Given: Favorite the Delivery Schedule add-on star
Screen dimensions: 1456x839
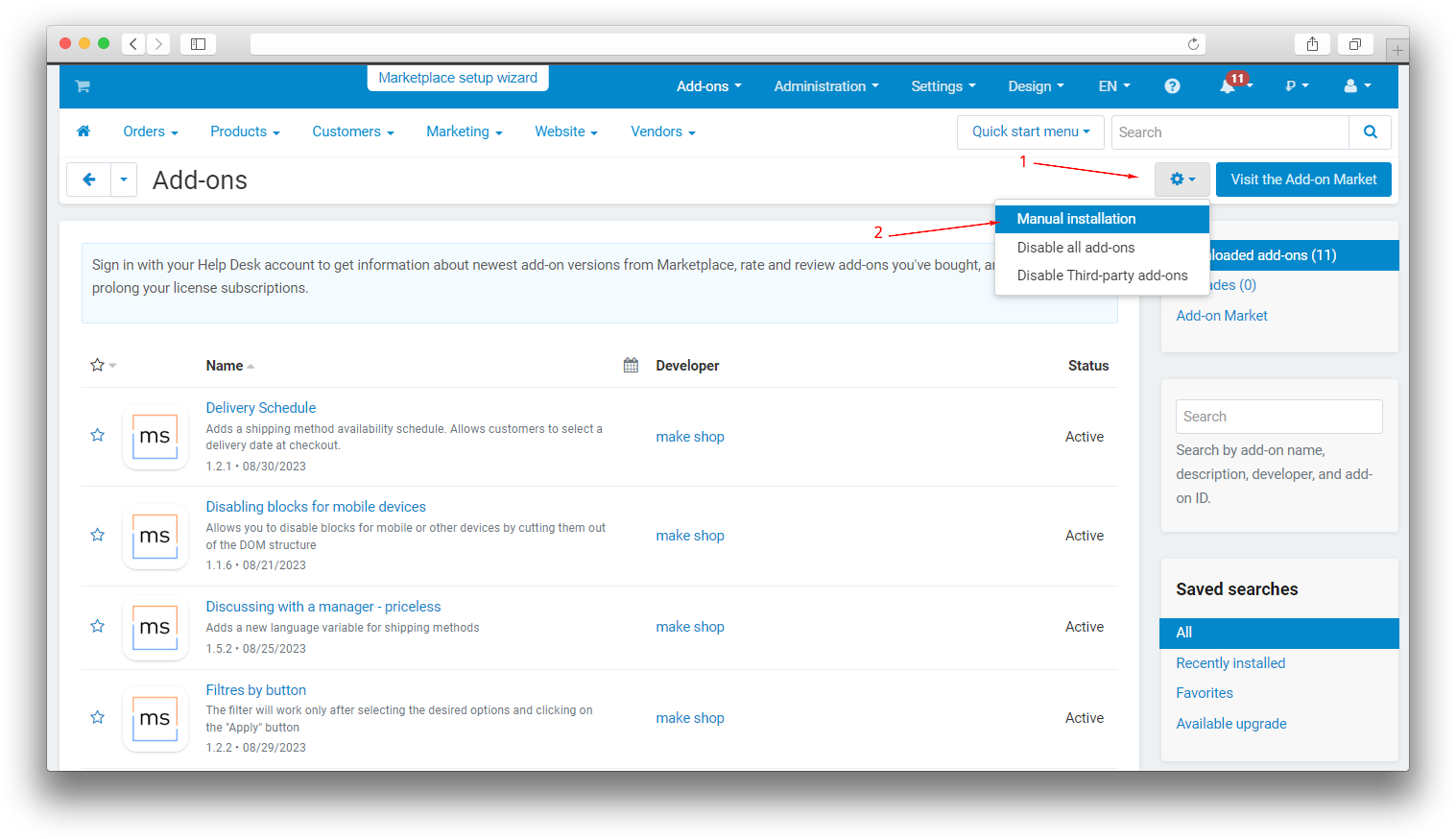Looking at the screenshot, I should click(x=97, y=436).
